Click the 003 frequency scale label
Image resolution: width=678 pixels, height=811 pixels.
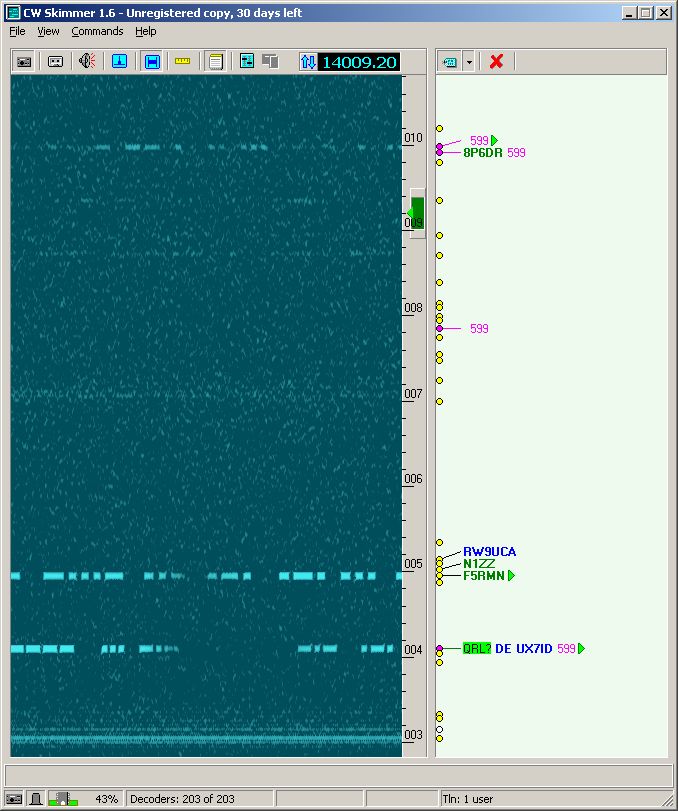pos(413,735)
